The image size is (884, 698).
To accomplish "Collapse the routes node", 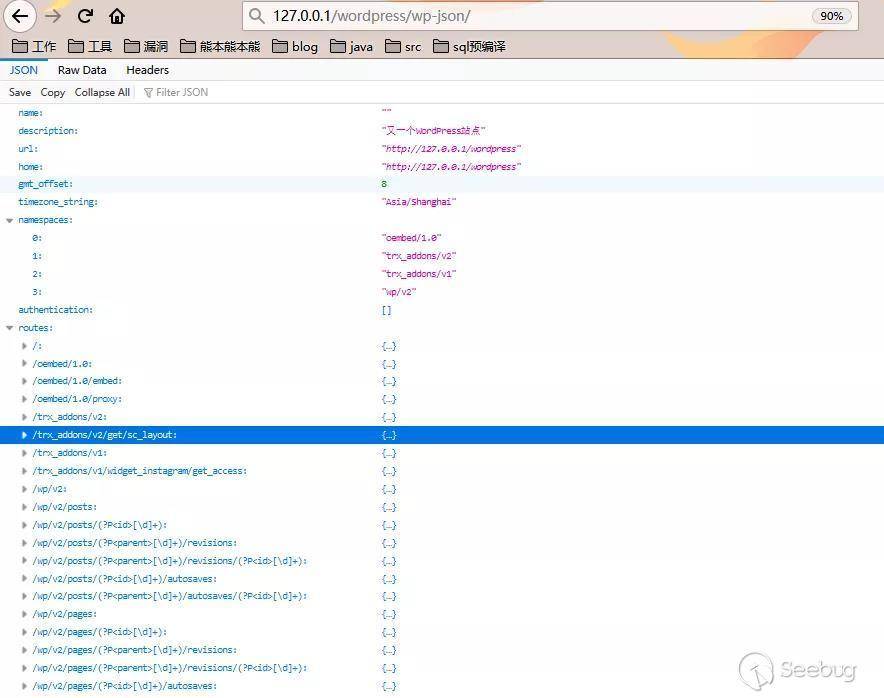I will point(10,328).
